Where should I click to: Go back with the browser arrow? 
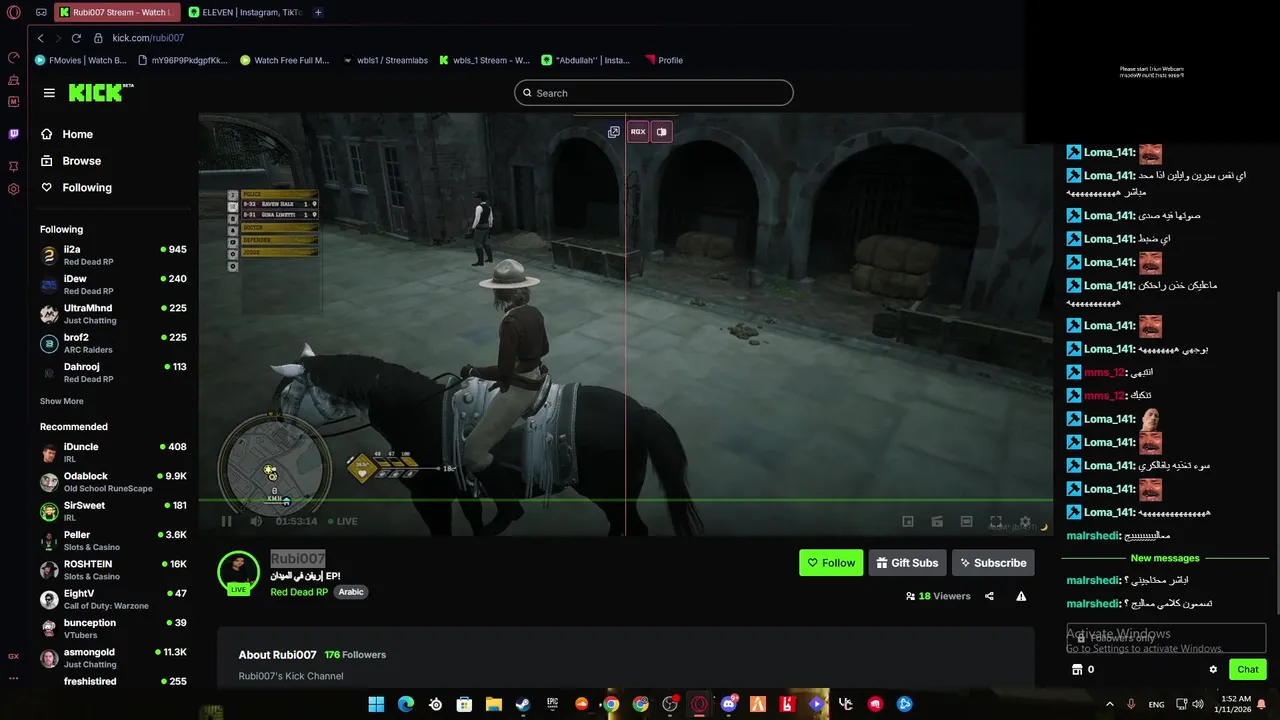40,38
